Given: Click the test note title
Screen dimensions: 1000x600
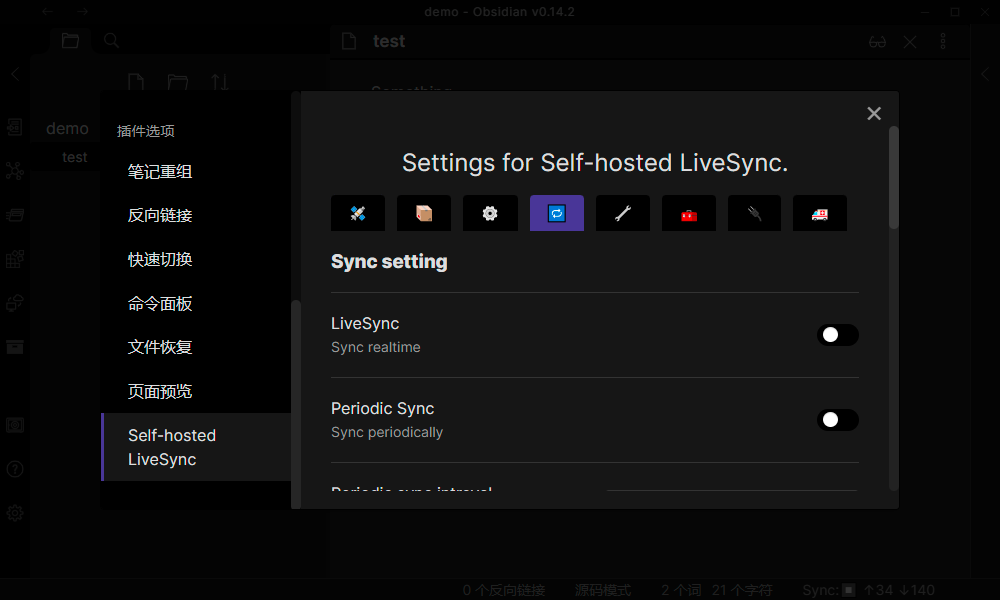Looking at the screenshot, I should [x=389, y=41].
